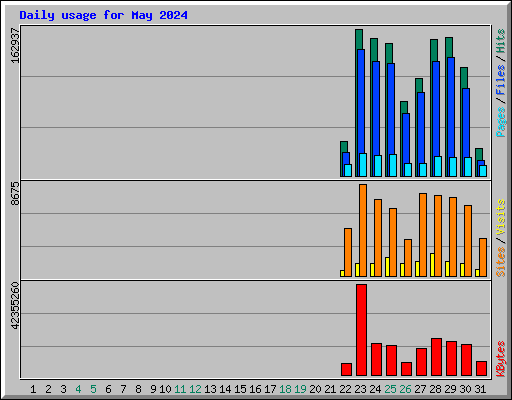The image size is (512, 400).
Task: Click the orange visits bar for day 23
Action: tap(363, 230)
